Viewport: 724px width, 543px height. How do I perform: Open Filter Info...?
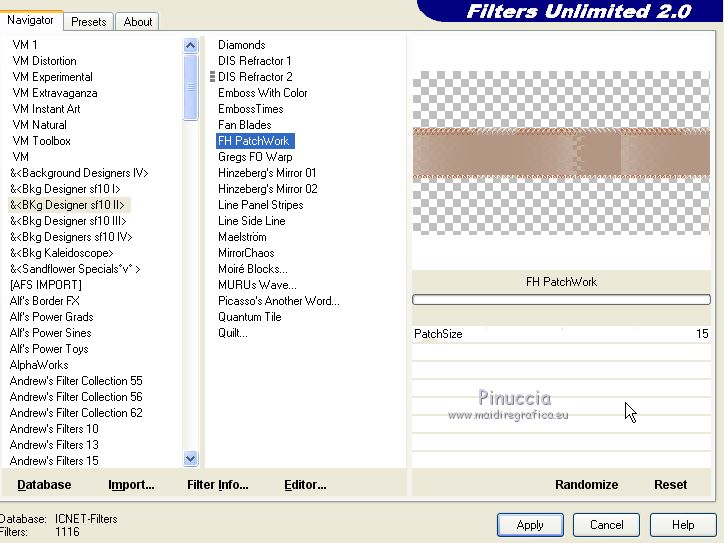point(217,484)
